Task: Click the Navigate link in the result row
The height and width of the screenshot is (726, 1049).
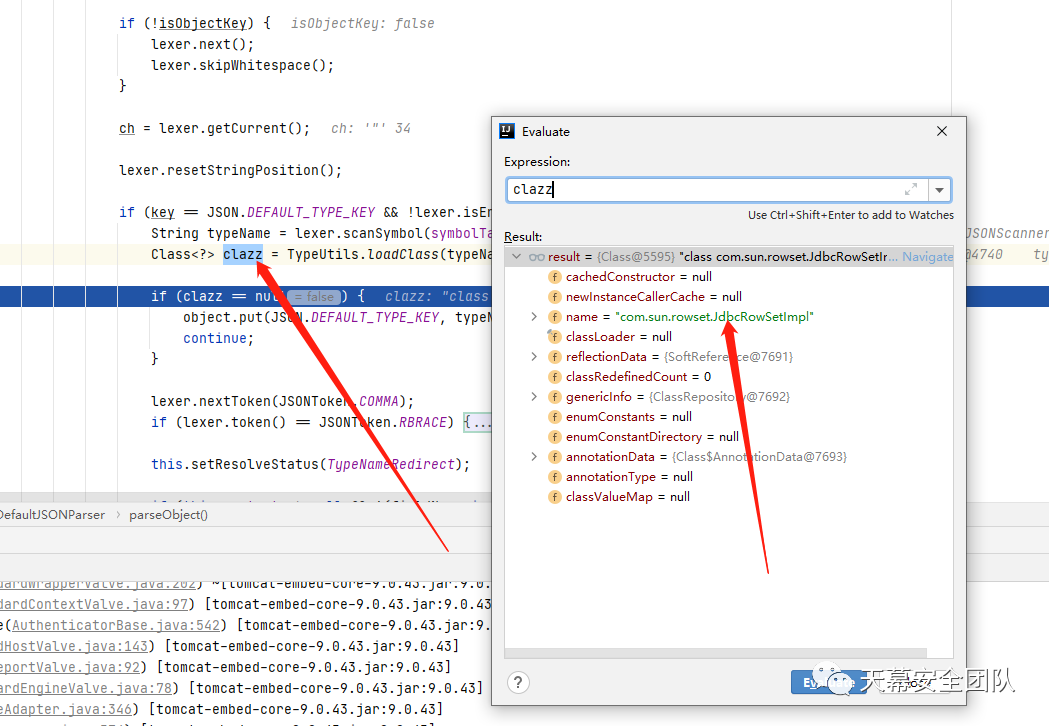Action: pyautogui.click(x=927, y=257)
